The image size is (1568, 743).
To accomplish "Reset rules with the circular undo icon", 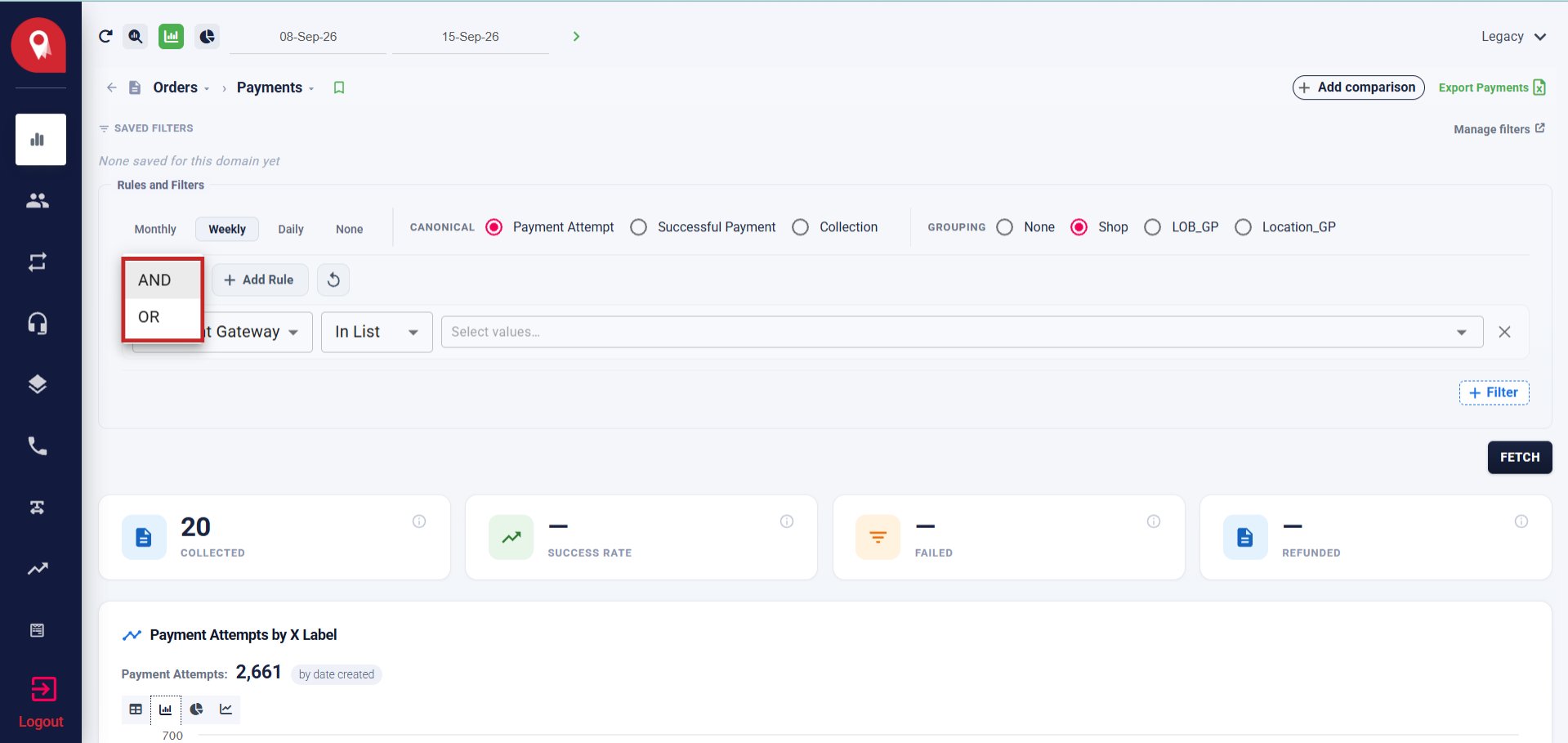I will [333, 280].
